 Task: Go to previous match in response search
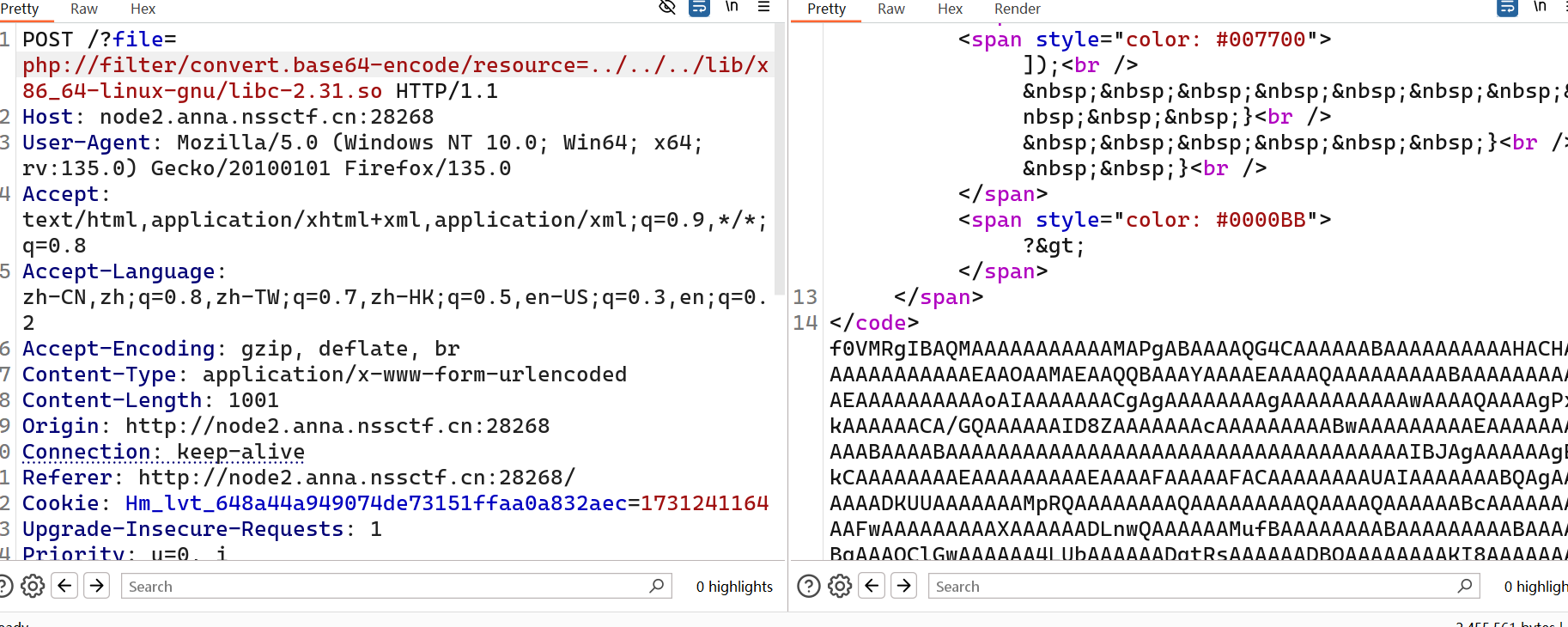click(872, 586)
